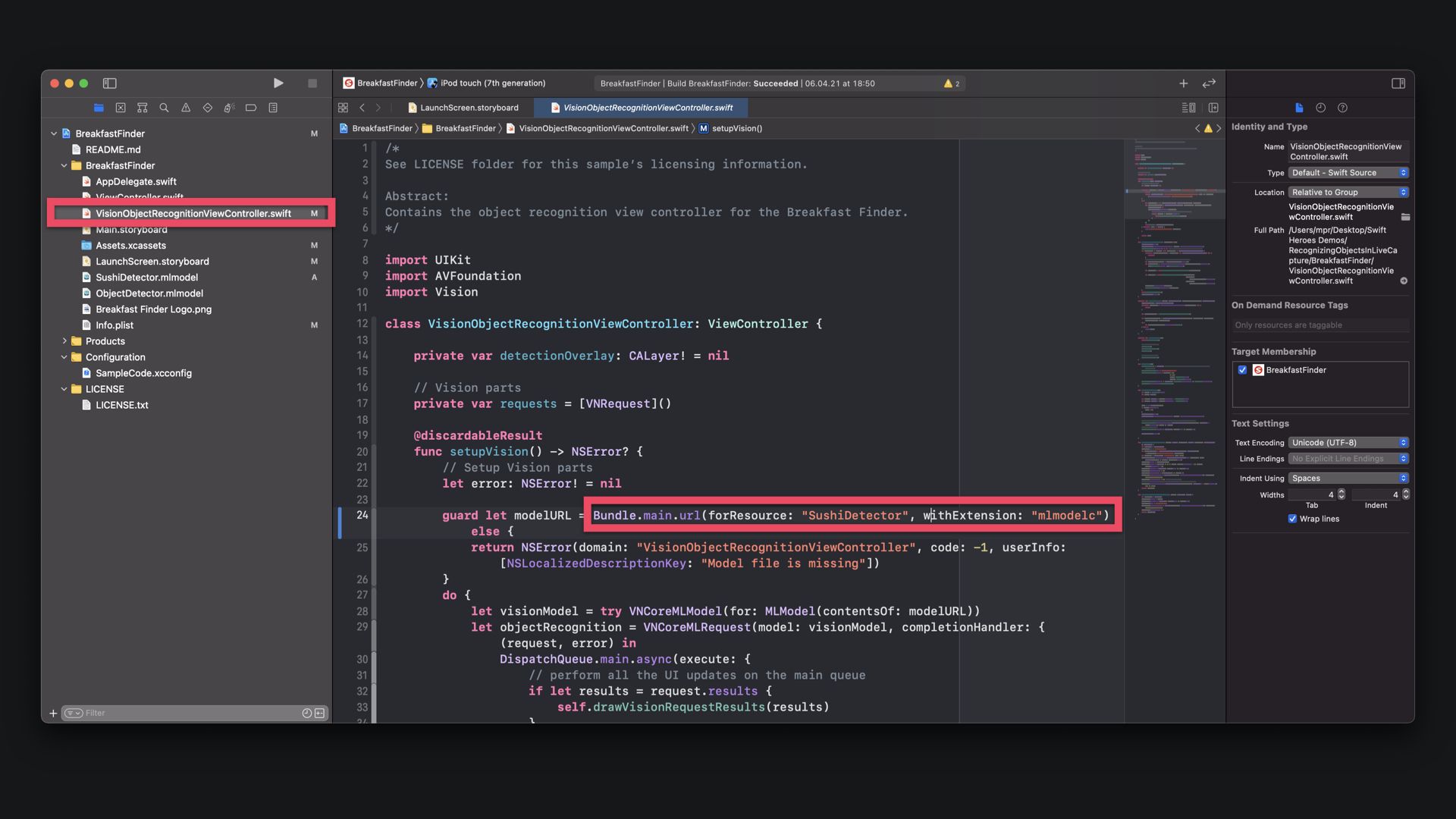The width and height of the screenshot is (1456, 819).
Task: Click the Run (play) button
Action: pyautogui.click(x=278, y=83)
